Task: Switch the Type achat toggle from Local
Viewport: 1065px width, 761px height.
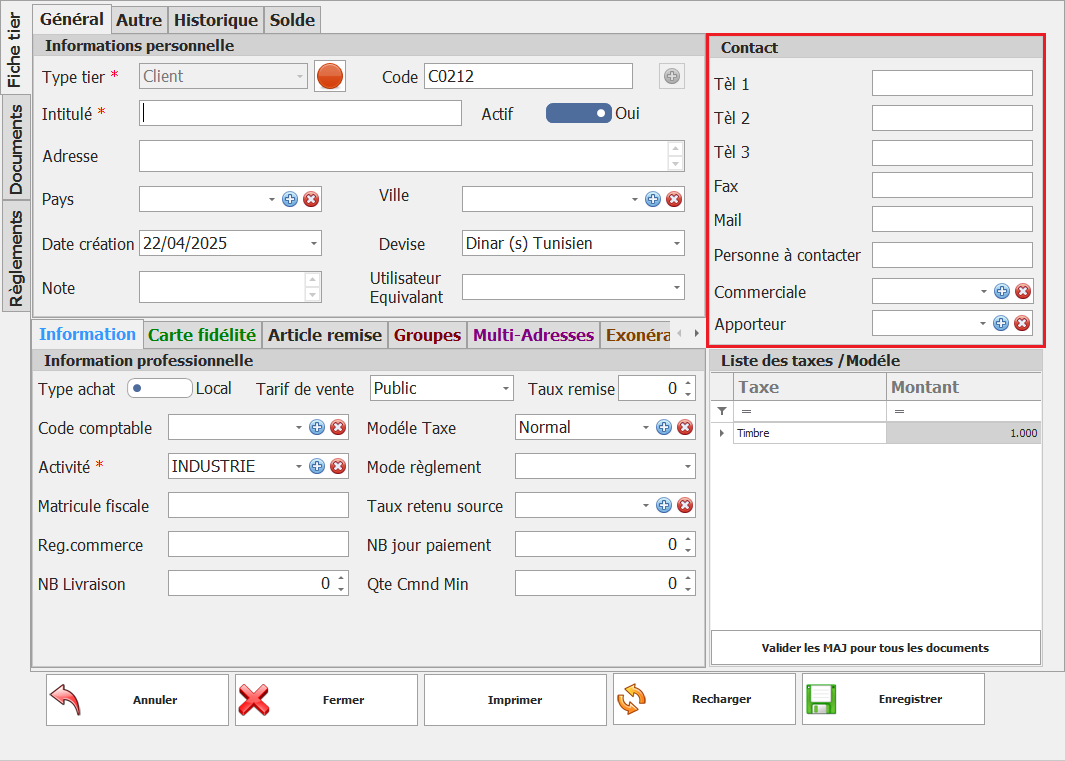Action: pyautogui.click(x=159, y=389)
